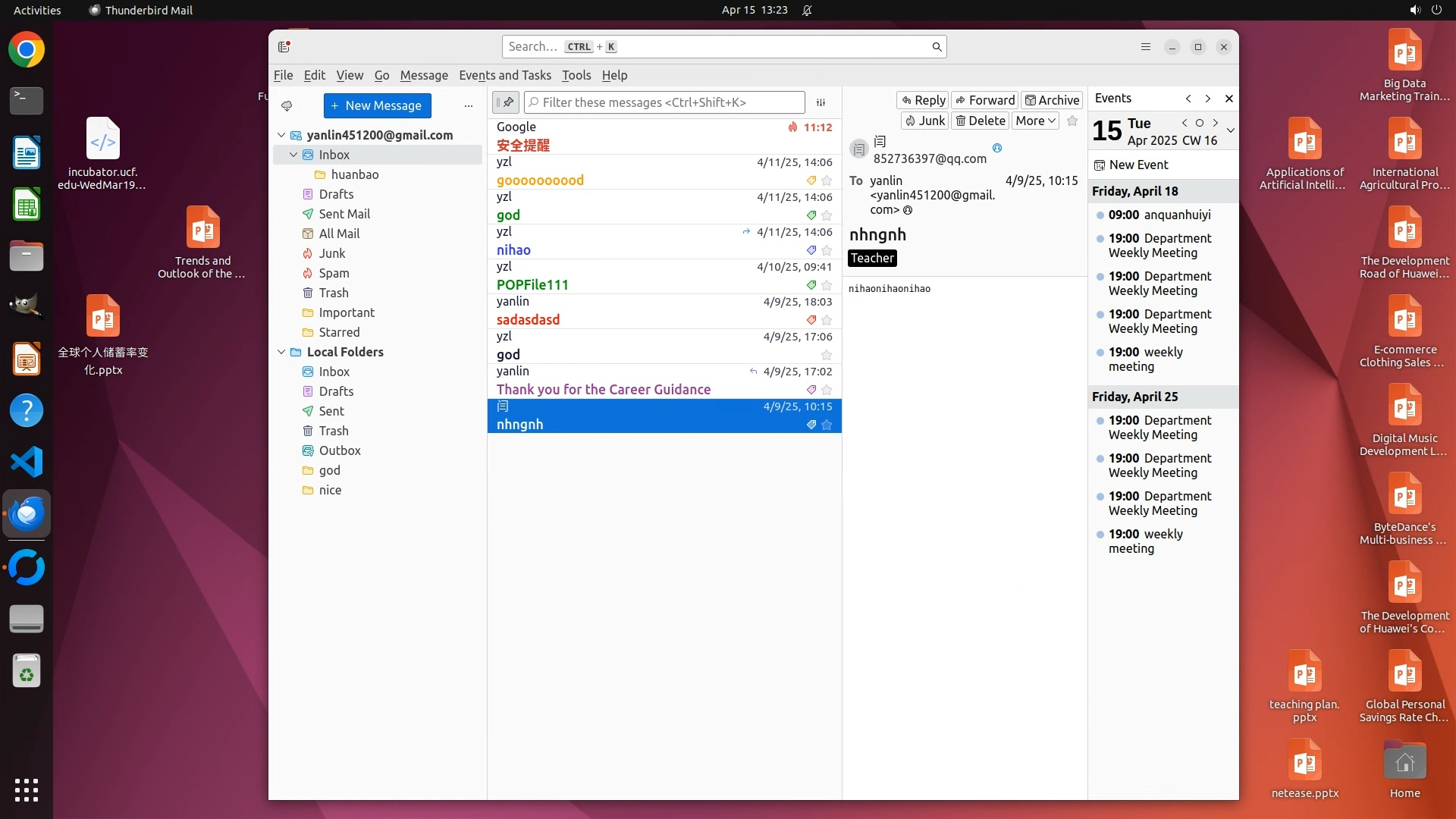Image resolution: width=1456 pixels, height=819 pixels.
Task: Click the Forward button
Action: point(984,100)
